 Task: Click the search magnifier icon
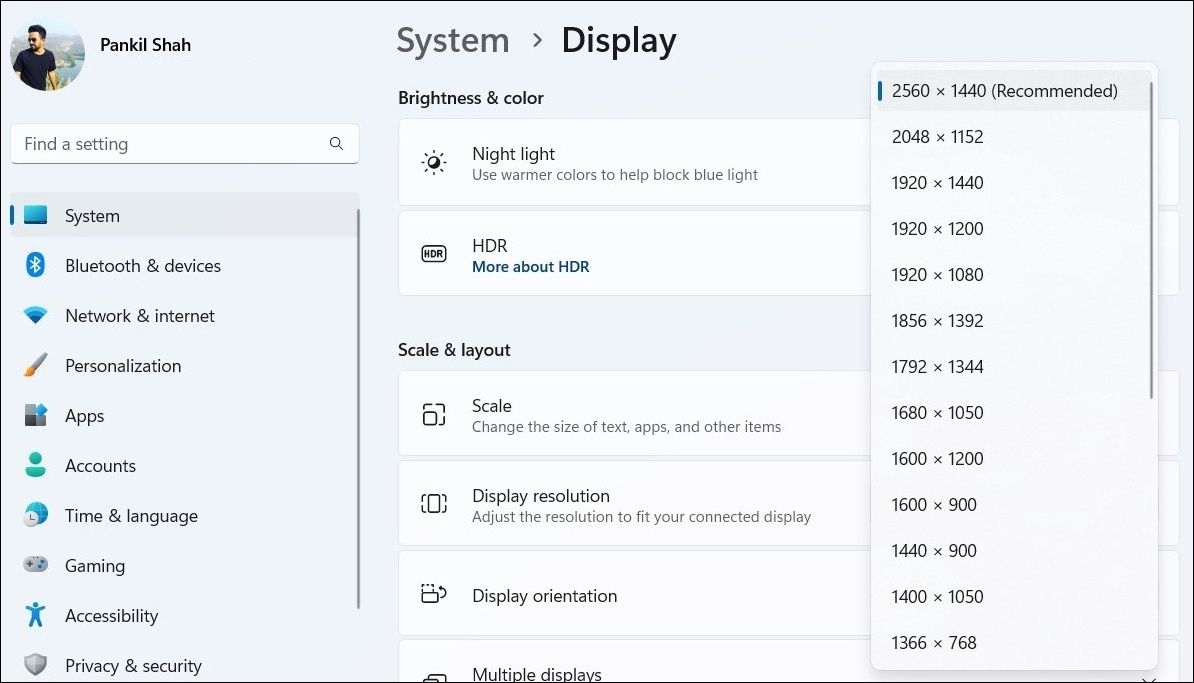(336, 144)
